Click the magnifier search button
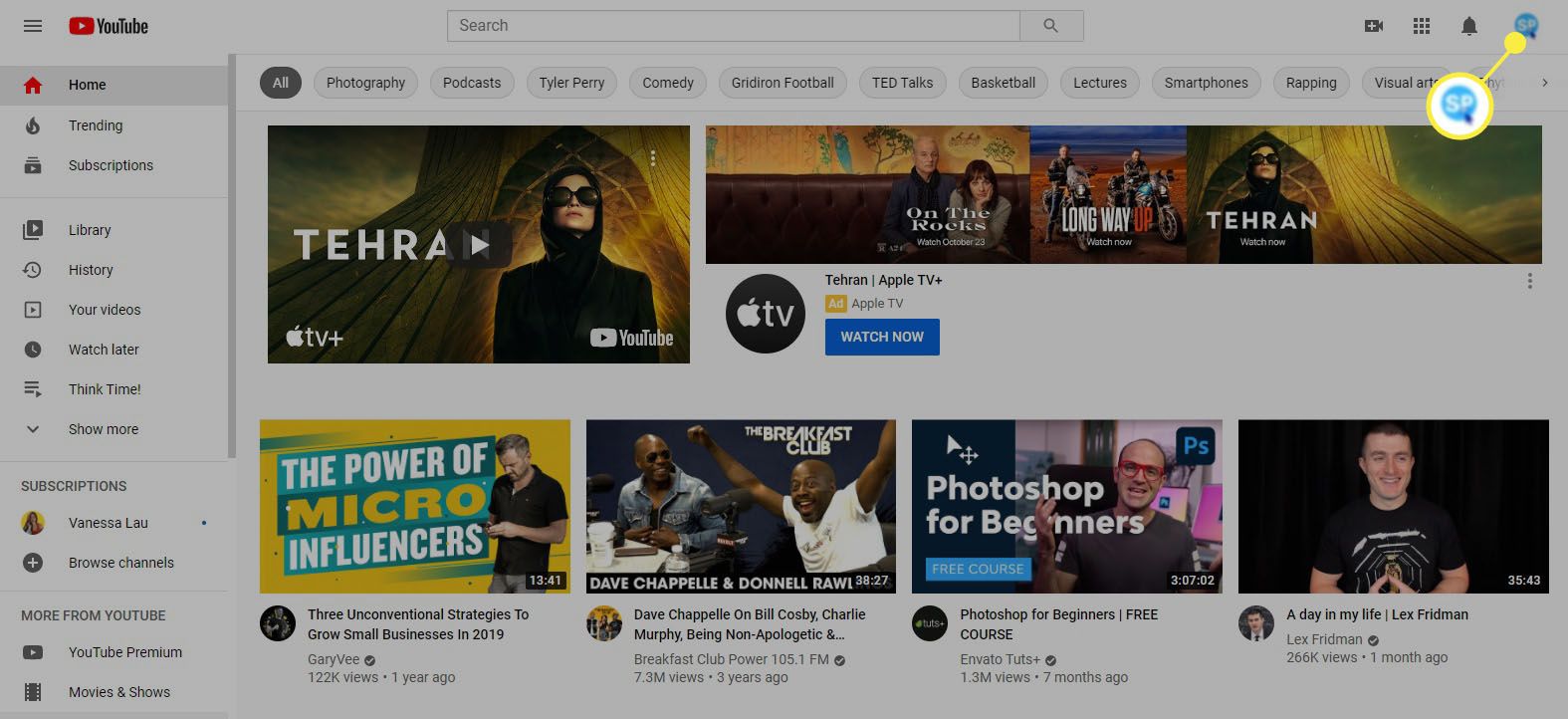The height and width of the screenshot is (719, 1568). [1051, 26]
